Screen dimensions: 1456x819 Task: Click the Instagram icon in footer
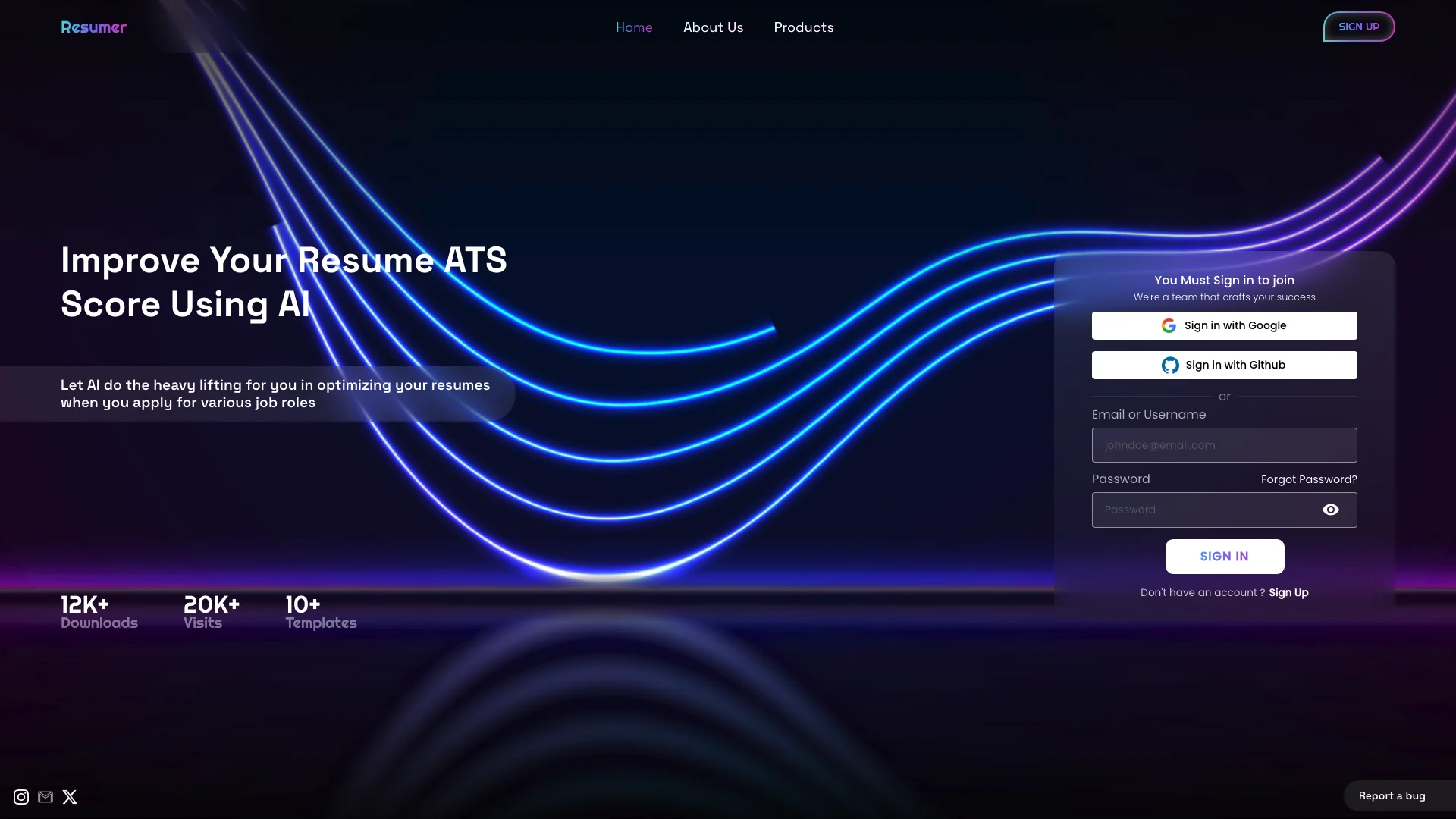click(21, 797)
